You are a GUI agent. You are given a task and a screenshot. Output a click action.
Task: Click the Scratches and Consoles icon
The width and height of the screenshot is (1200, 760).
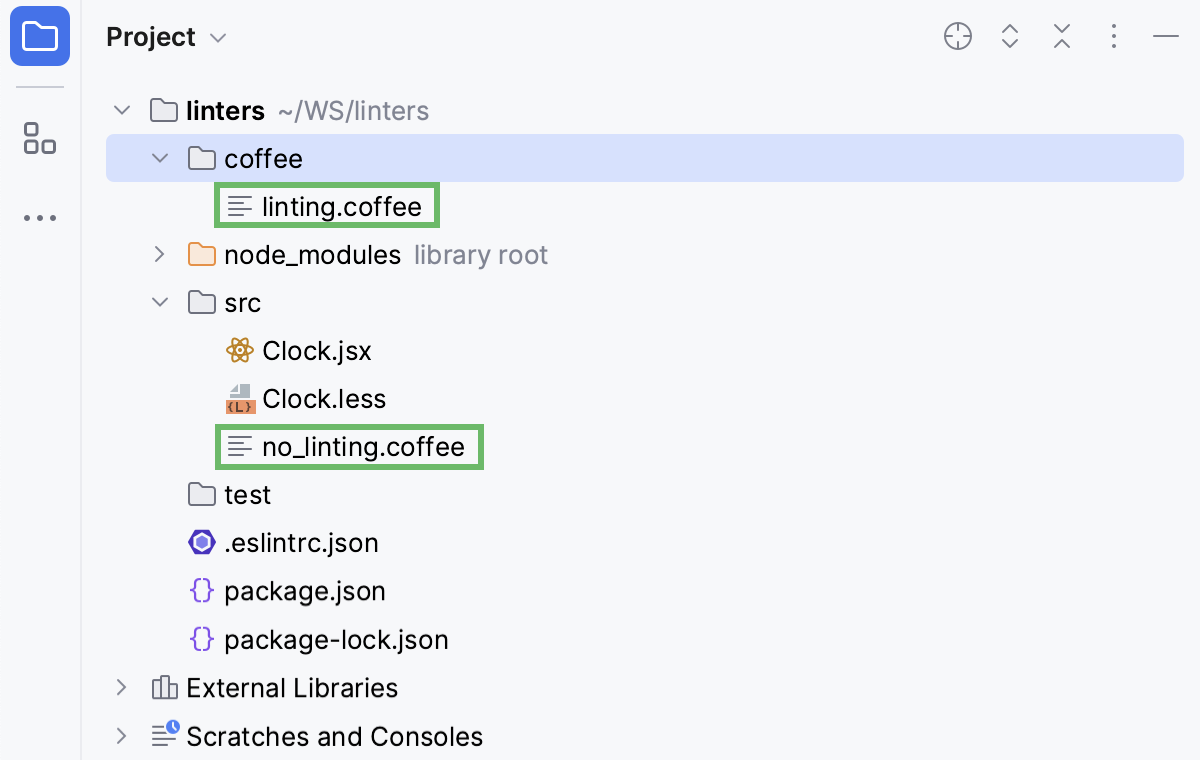[x=163, y=736]
